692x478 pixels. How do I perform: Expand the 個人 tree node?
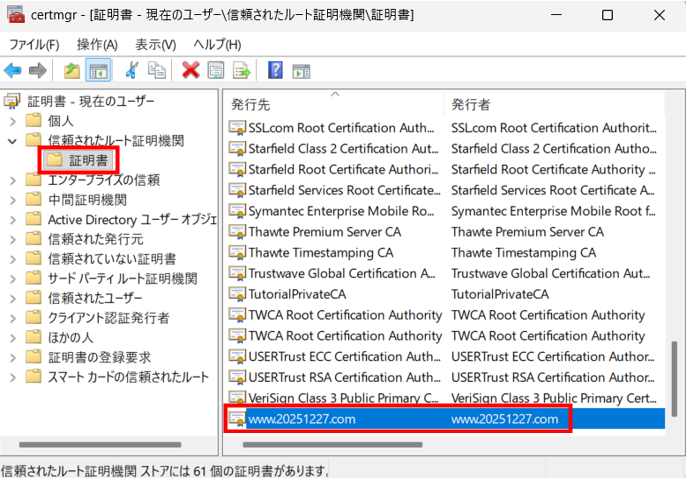(x=12, y=121)
